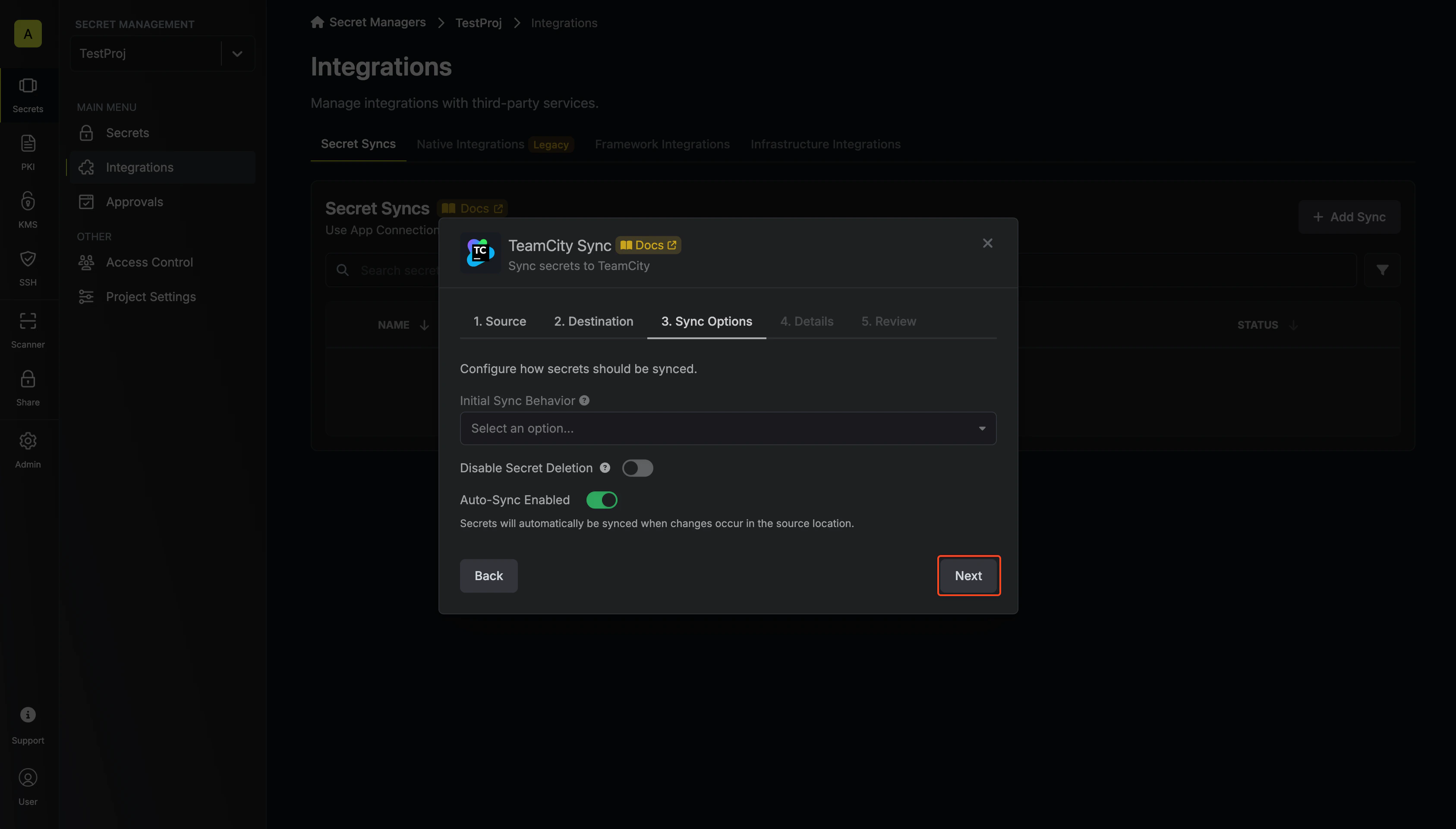This screenshot has height=829, width=1456.
Task: Close the TeamCity Sync dialog
Action: point(988,243)
